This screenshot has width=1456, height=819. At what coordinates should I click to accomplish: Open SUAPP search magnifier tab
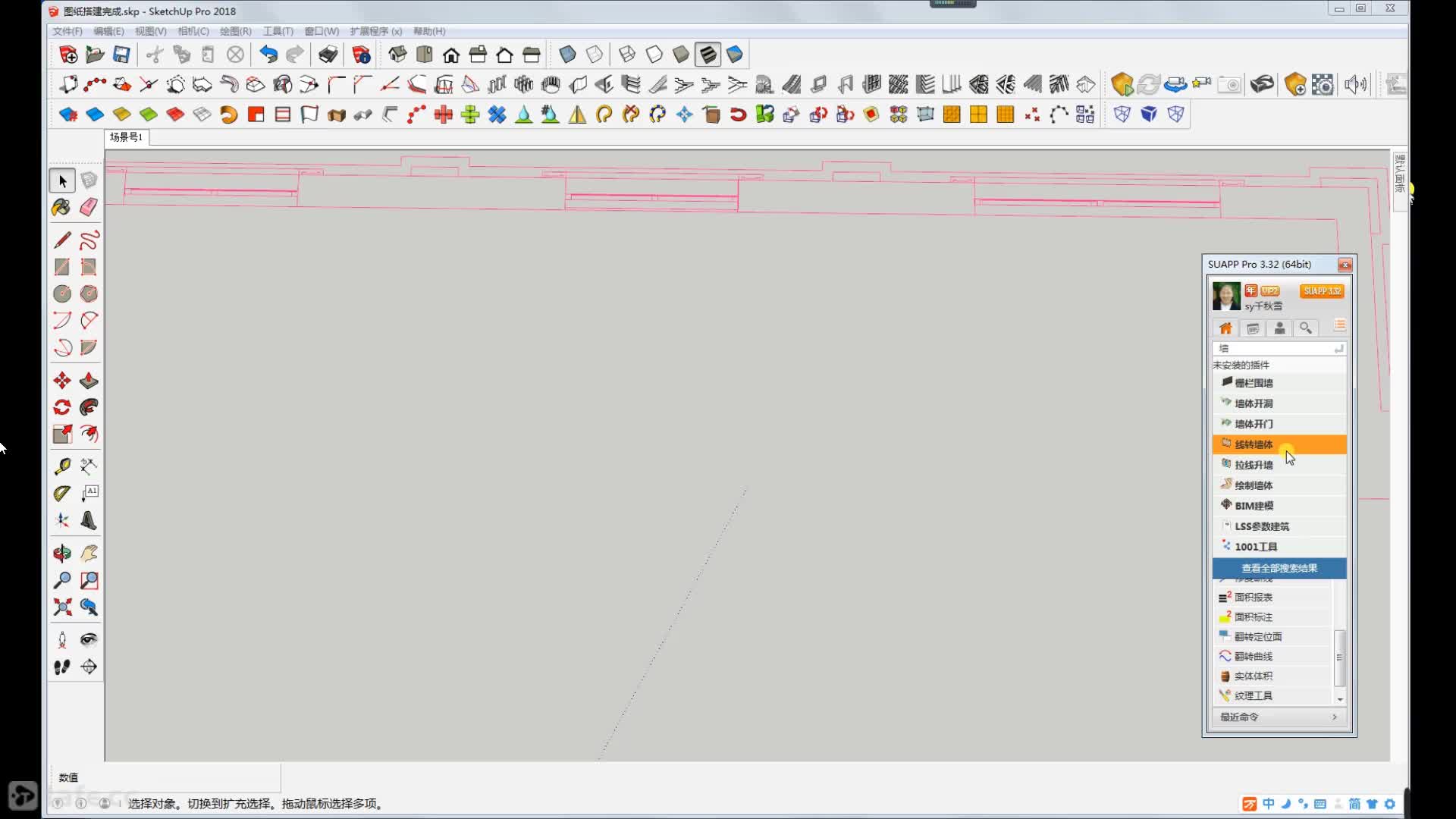1306,328
